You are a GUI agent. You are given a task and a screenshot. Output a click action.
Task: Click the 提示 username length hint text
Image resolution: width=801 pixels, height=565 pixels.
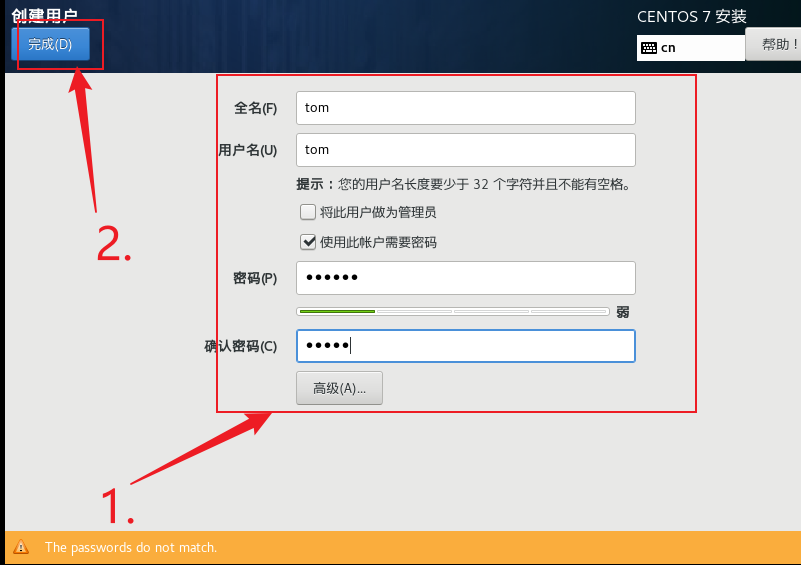pos(463,184)
